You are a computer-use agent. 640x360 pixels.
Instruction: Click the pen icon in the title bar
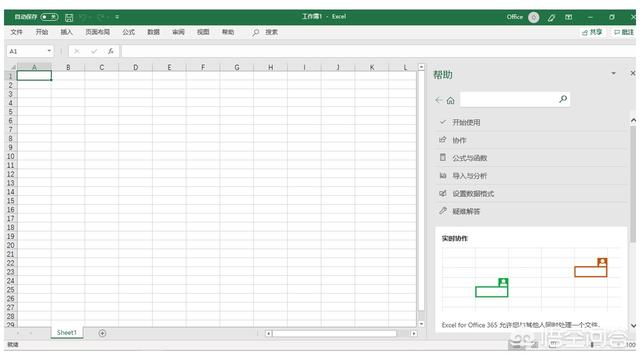pos(551,17)
